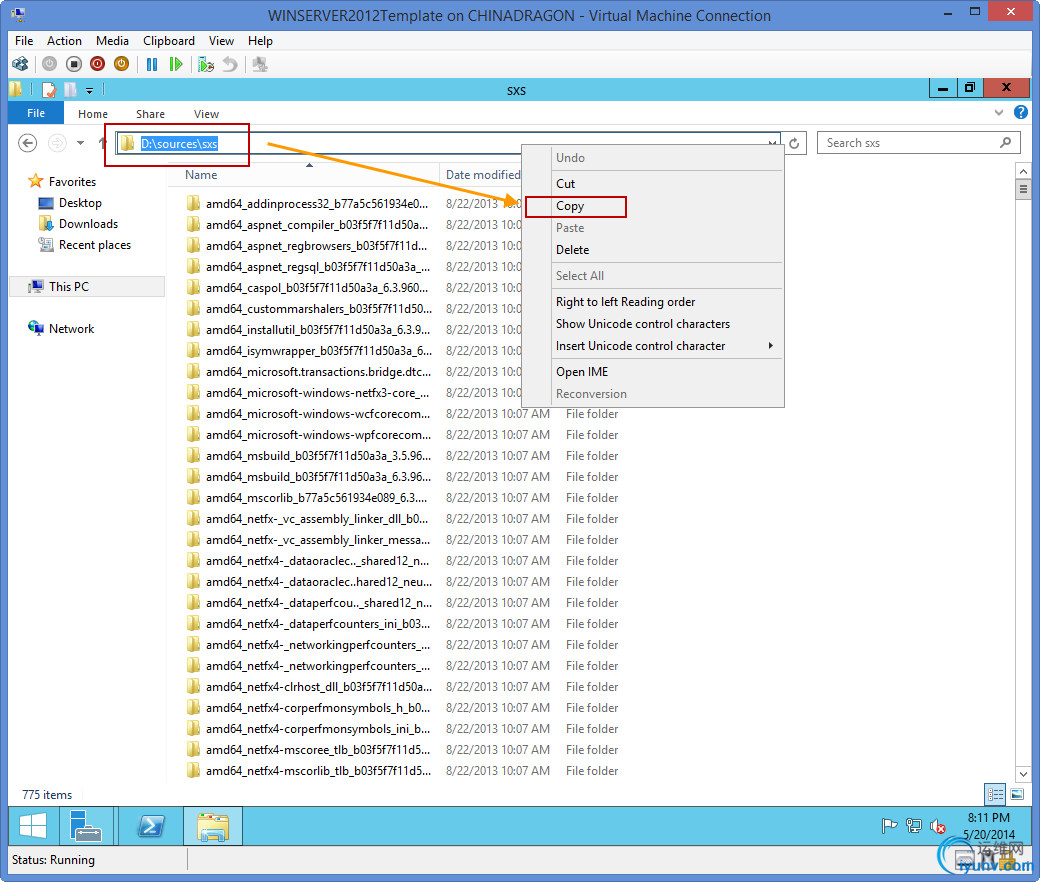
Task: Expand the ribbon with the chevron
Action: 999,113
